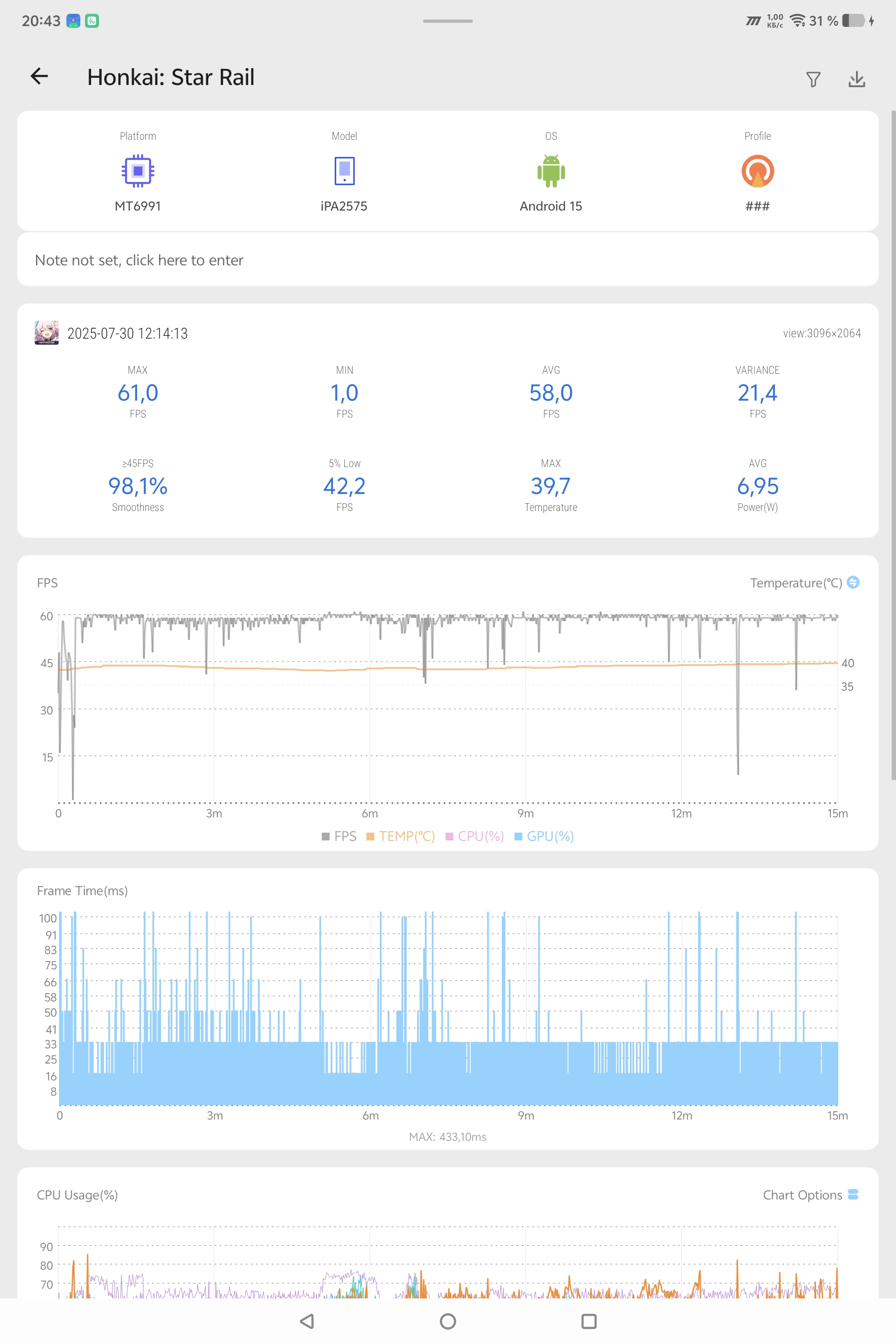Tap Android home circle button
This screenshot has height=1344, width=896.
pos(448,1321)
